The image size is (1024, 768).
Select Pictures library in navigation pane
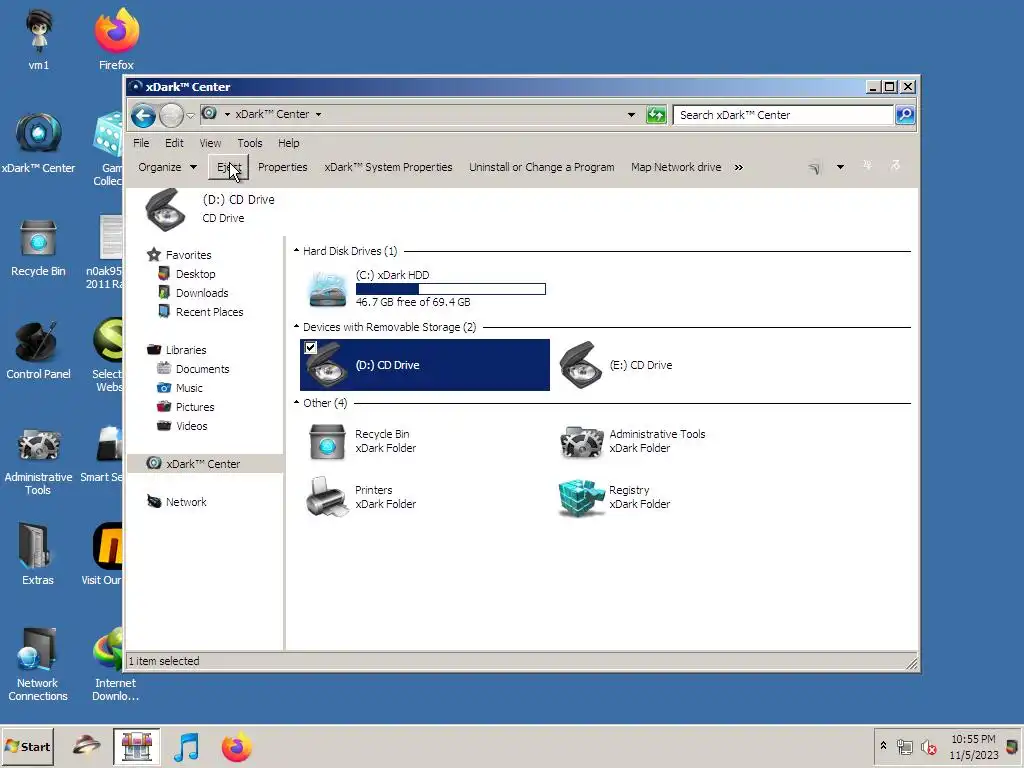[195, 406]
